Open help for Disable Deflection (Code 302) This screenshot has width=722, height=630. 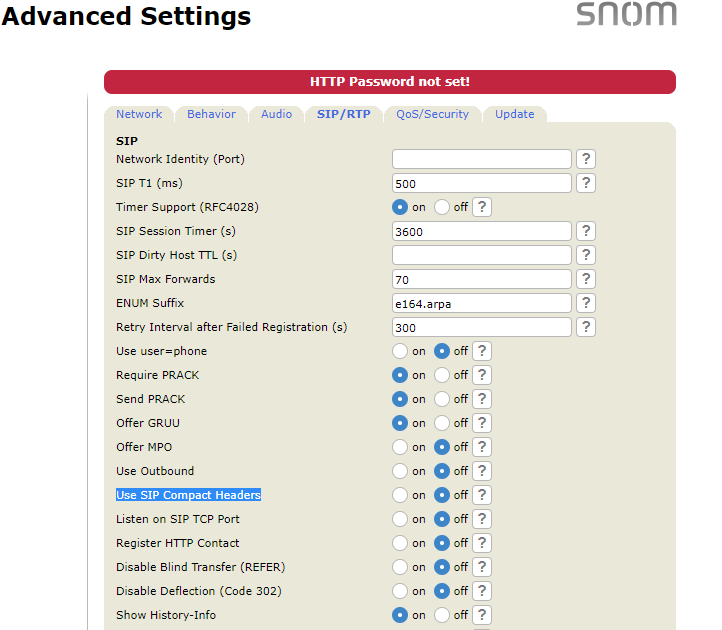click(x=482, y=591)
